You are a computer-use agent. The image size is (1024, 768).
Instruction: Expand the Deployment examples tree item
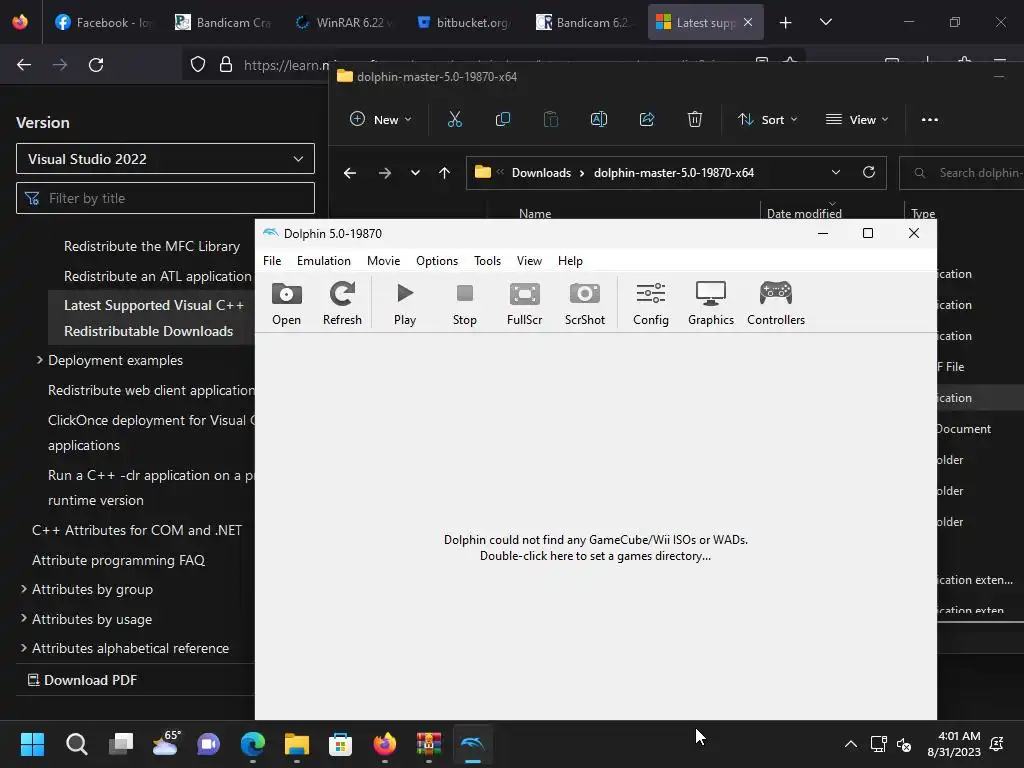coord(39,360)
